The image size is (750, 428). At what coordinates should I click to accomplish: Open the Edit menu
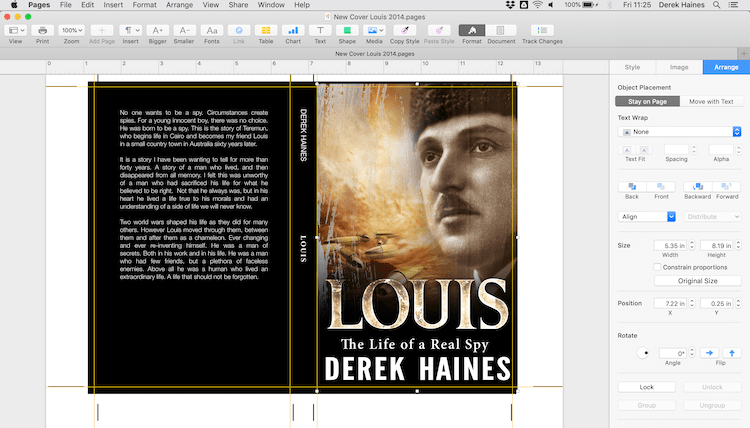87,5
